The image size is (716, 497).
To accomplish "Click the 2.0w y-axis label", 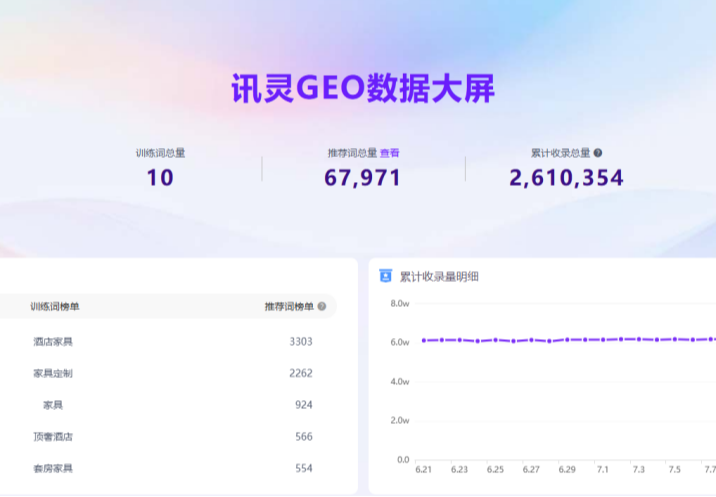I will click(400, 420).
